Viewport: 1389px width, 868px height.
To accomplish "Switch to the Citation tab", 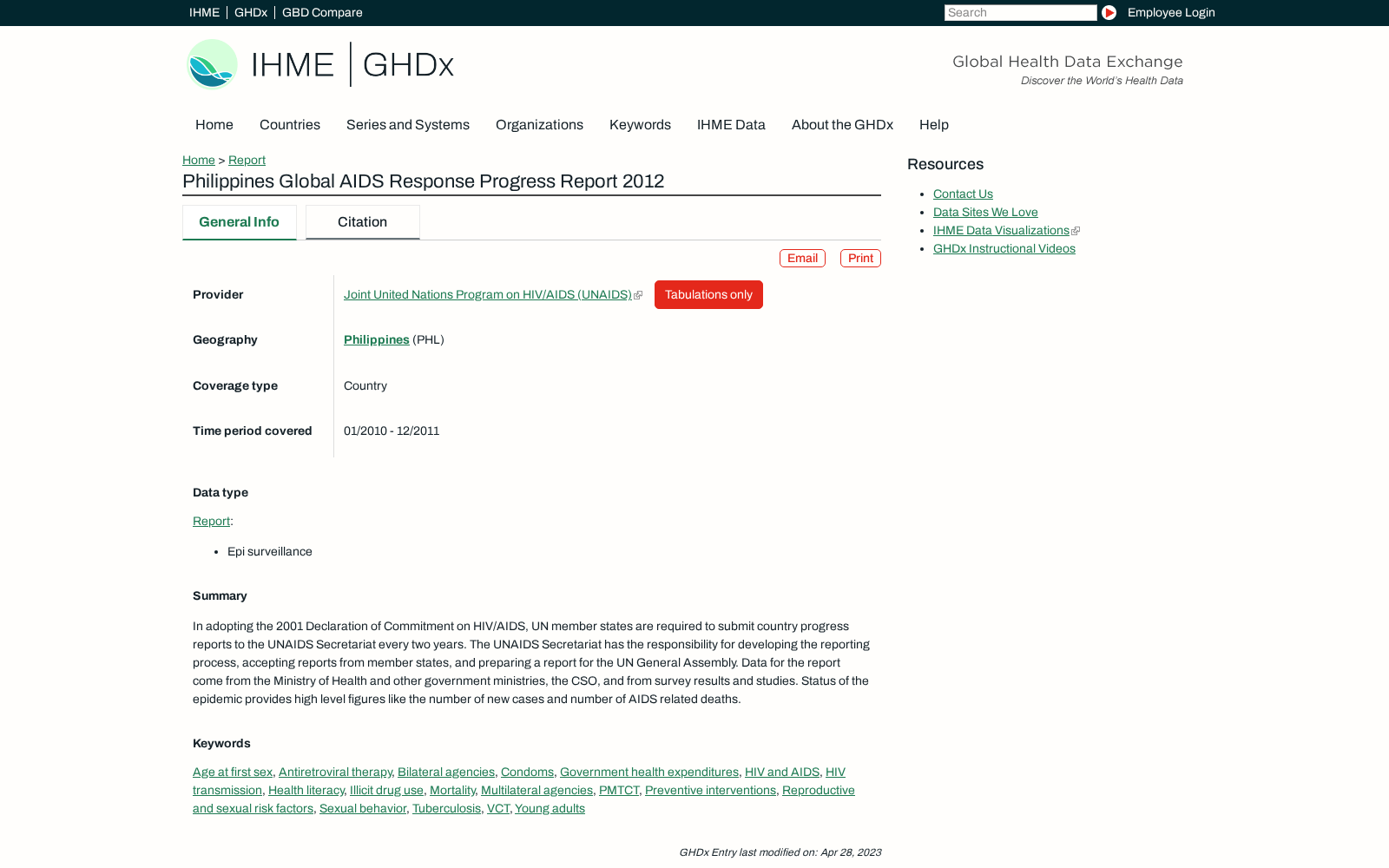I will [363, 222].
